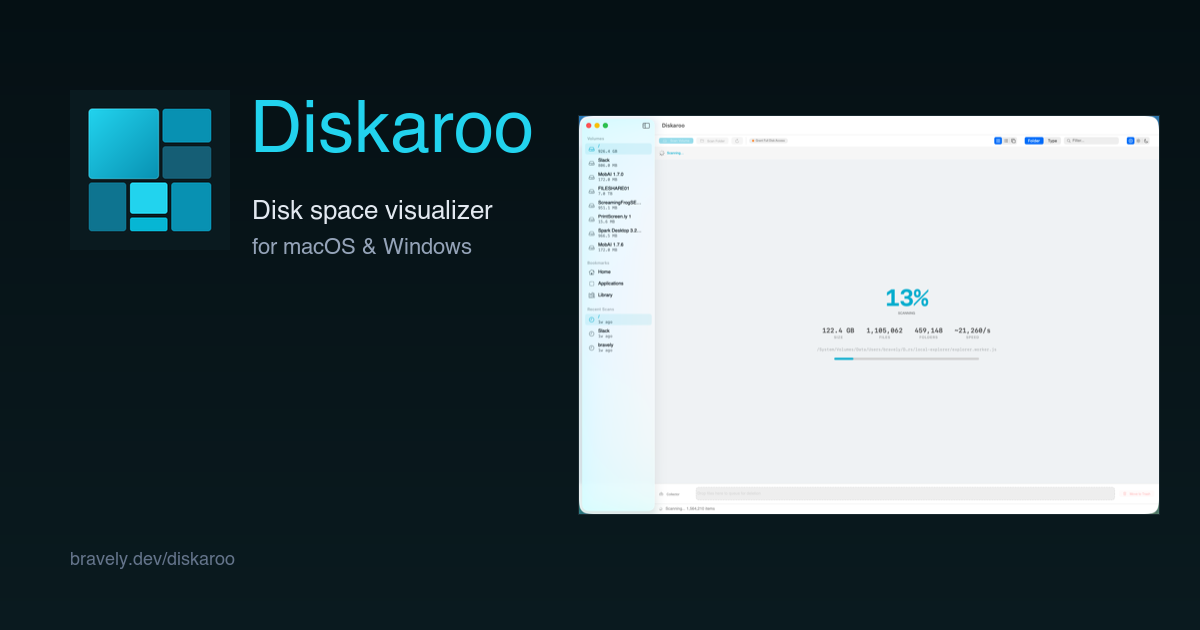Select the Folder grouping tab

click(1034, 141)
